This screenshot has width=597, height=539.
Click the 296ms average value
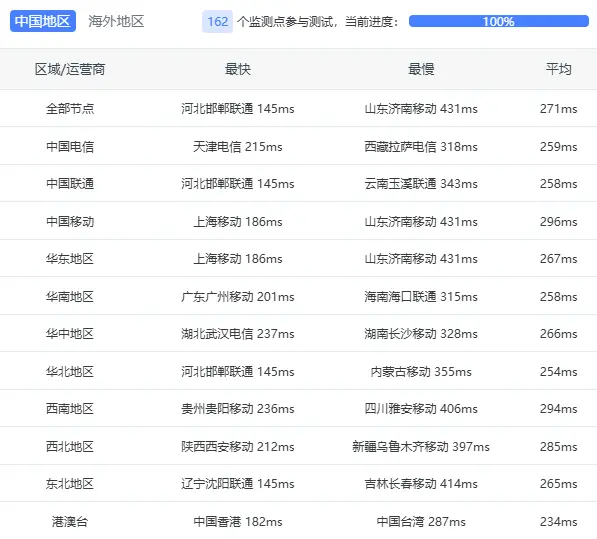pyautogui.click(x=559, y=222)
